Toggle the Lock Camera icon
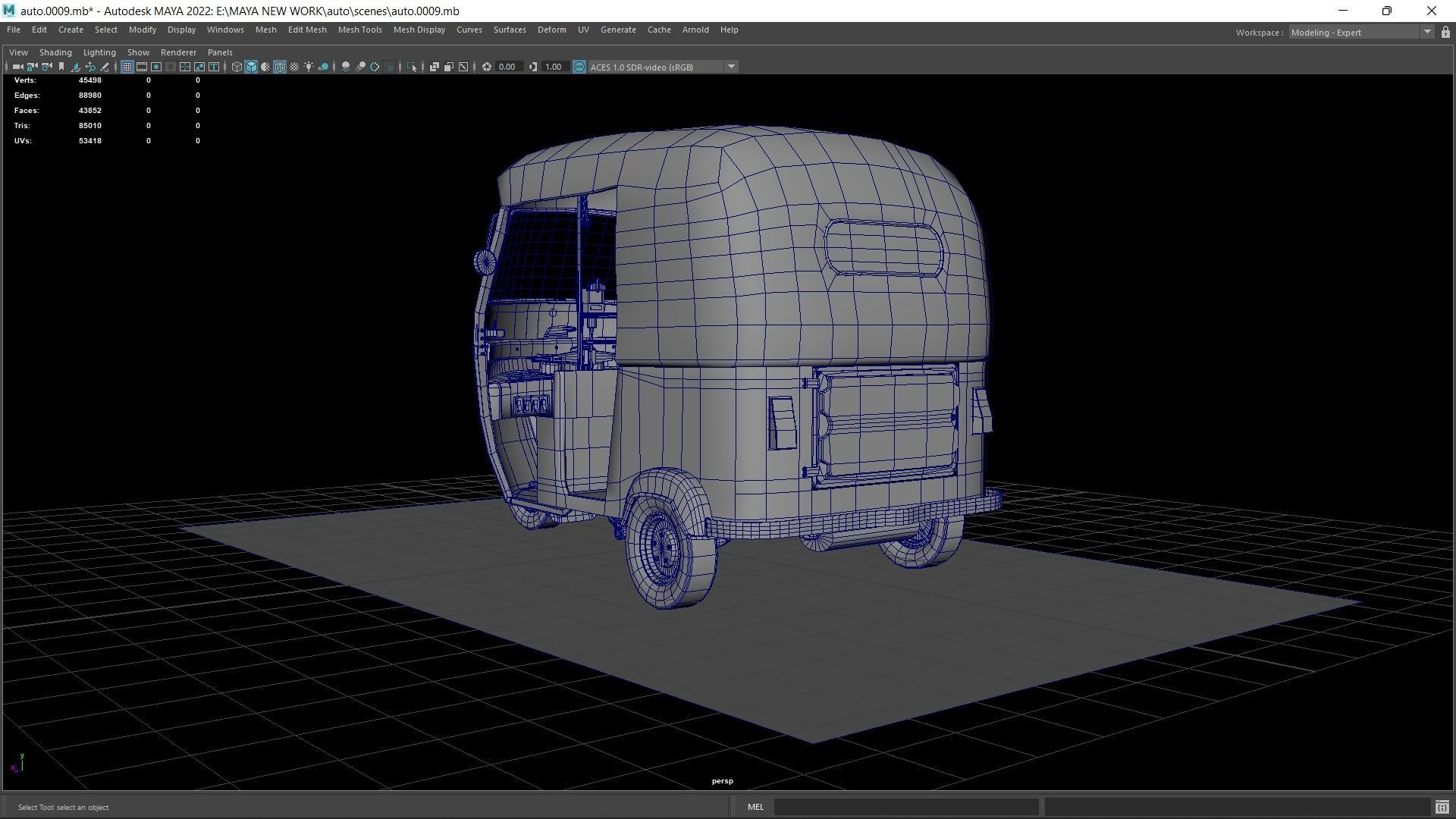 coord(32,67)
